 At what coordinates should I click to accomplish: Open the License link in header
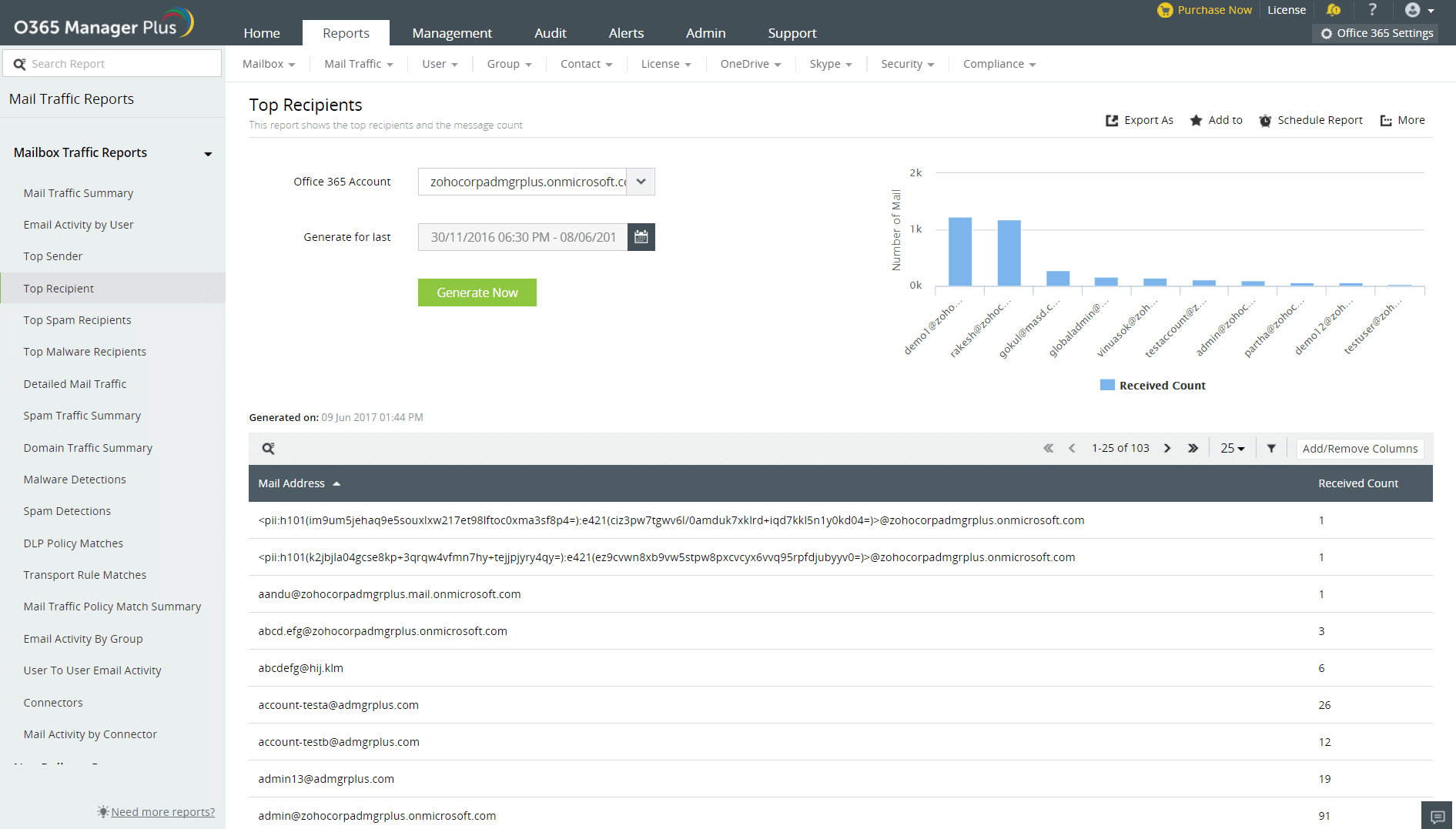(x=1287, y=10)
